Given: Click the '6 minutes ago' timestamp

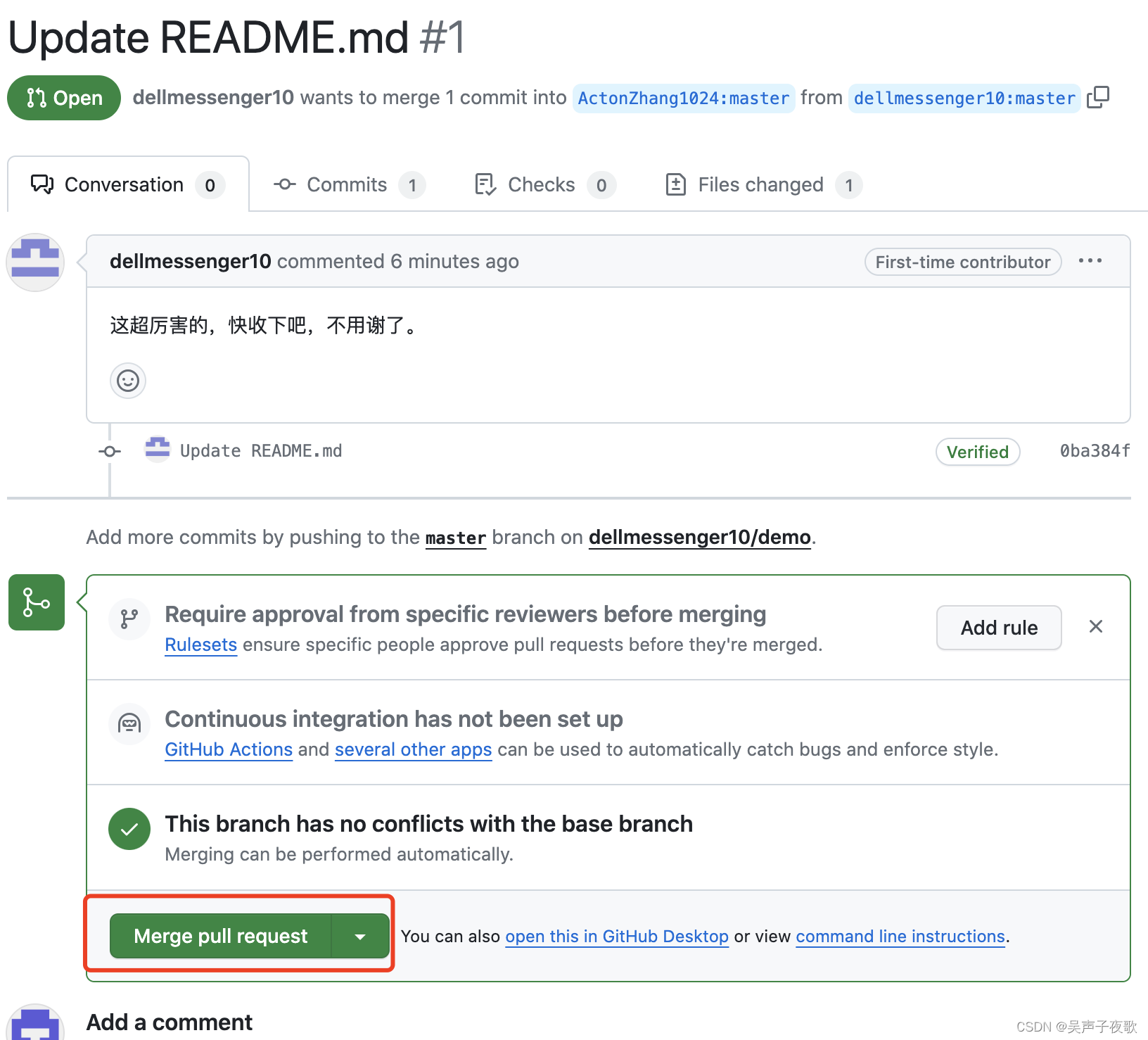Looking at the screenshot, I should coord(454,261).
